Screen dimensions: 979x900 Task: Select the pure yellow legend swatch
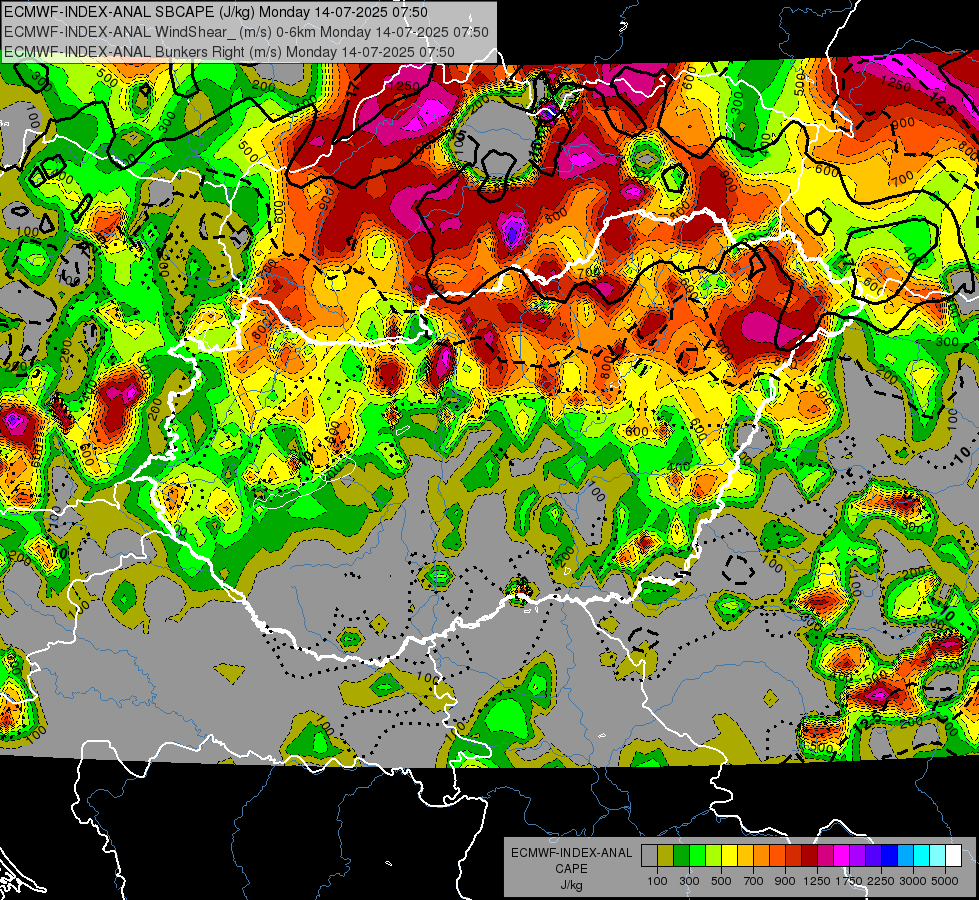pyautogui.click(x=729, y=856)
